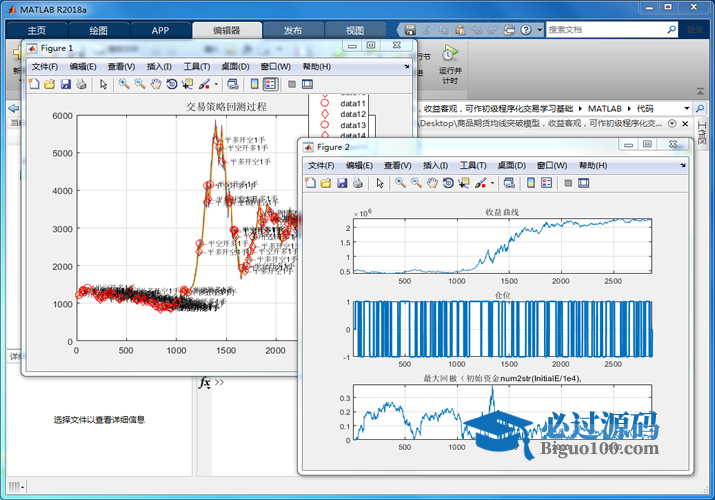
Task: Activate Zoom Out tool in Figure 1
Action: pos(140,84)
